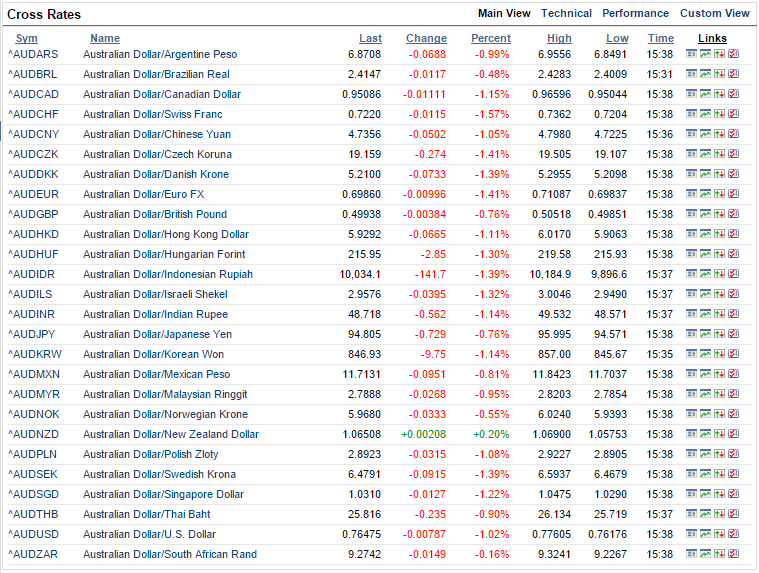Open the chart icon for AUDSGD row
The width and height of the screenshot is (759, 573).
point(705,494)
